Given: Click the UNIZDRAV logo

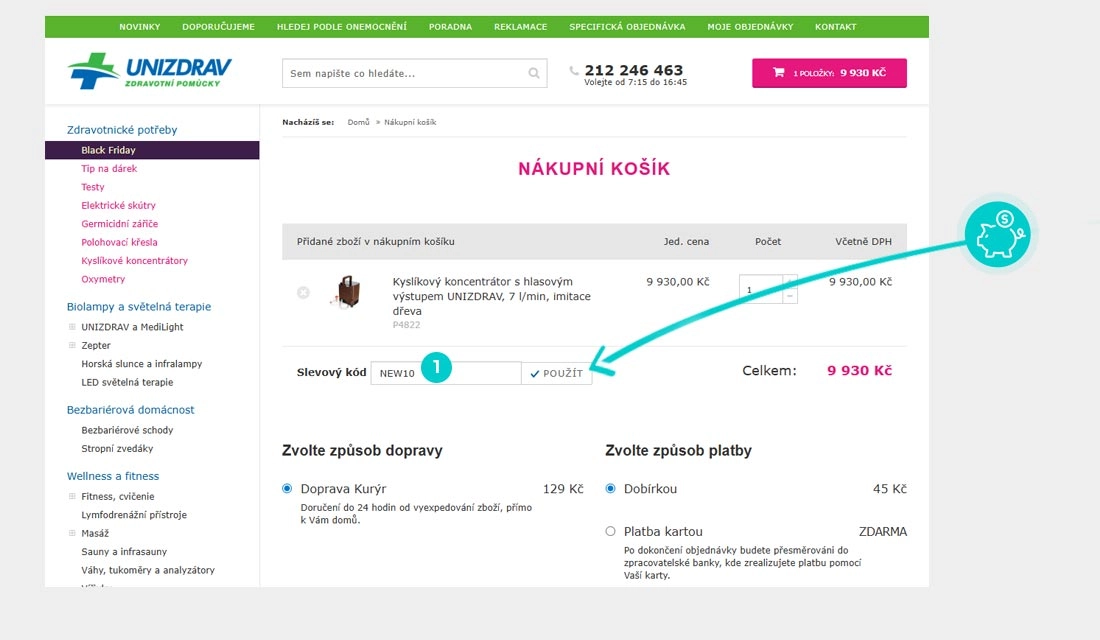Looking at the screenshot, I should (150, 71).
